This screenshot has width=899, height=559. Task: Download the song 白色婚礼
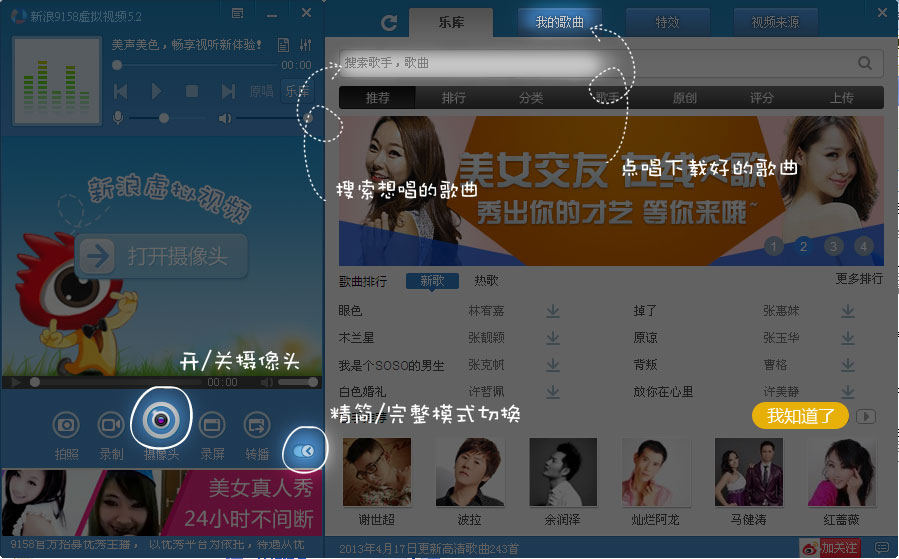point(553,392)
